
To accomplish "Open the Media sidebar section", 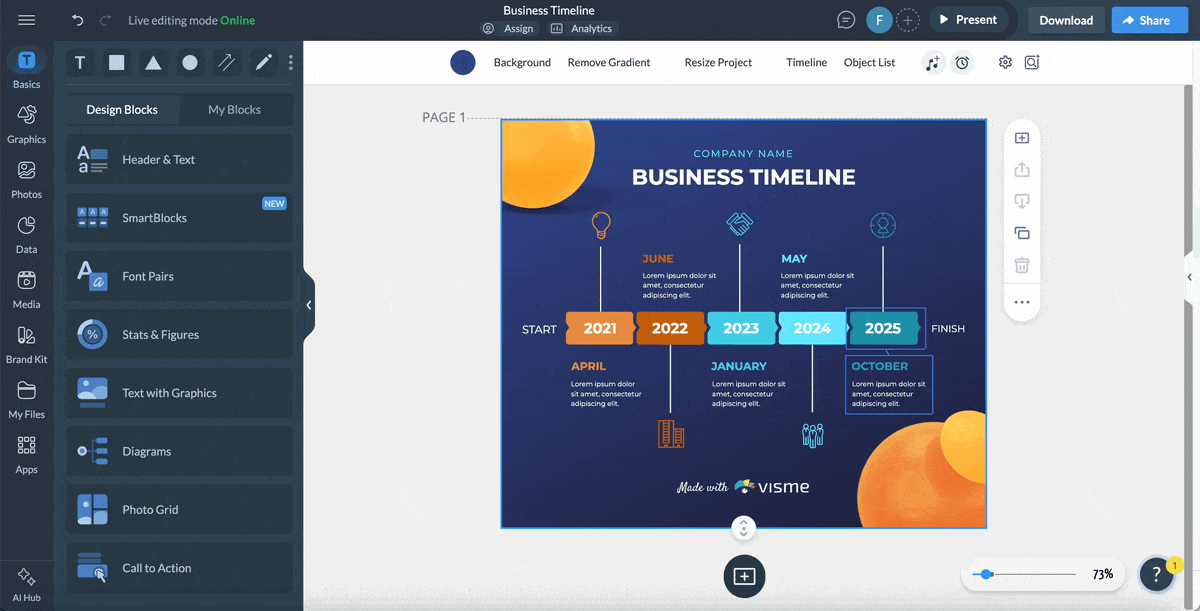I will pos(27,290).
